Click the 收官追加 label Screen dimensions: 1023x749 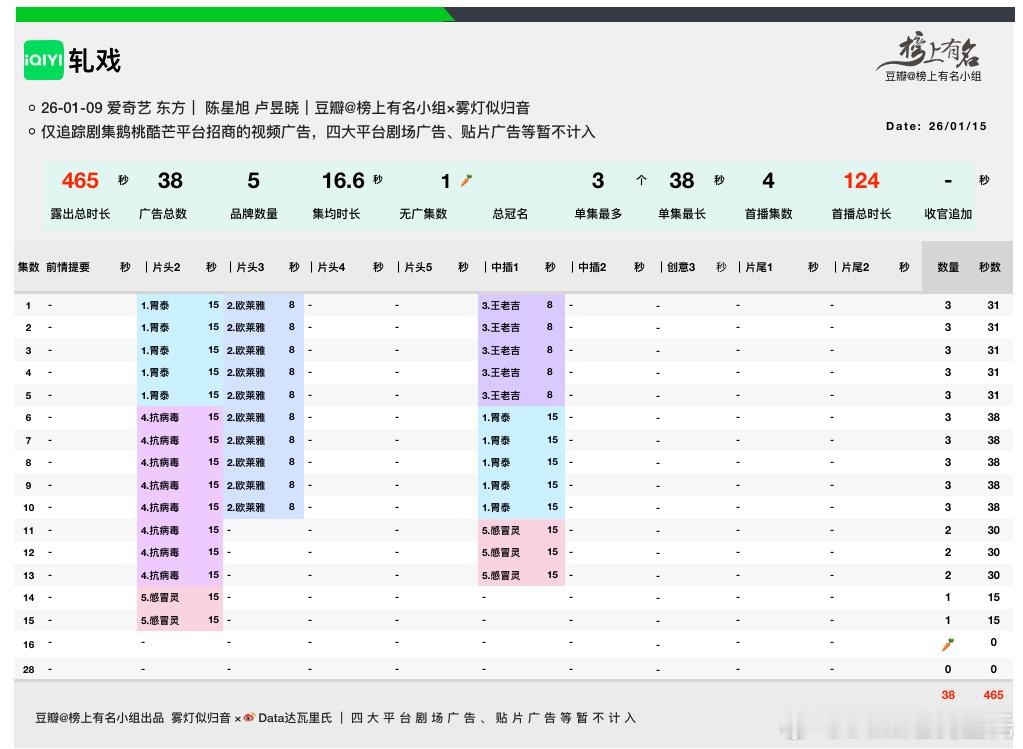pos(948,214)
